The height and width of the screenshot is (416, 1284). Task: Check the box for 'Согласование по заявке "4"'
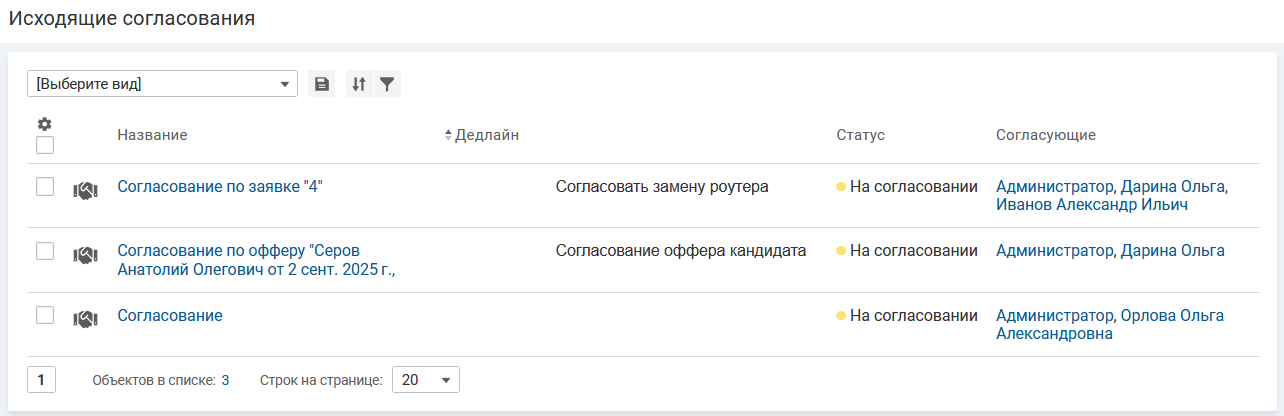tap(45, 186)
